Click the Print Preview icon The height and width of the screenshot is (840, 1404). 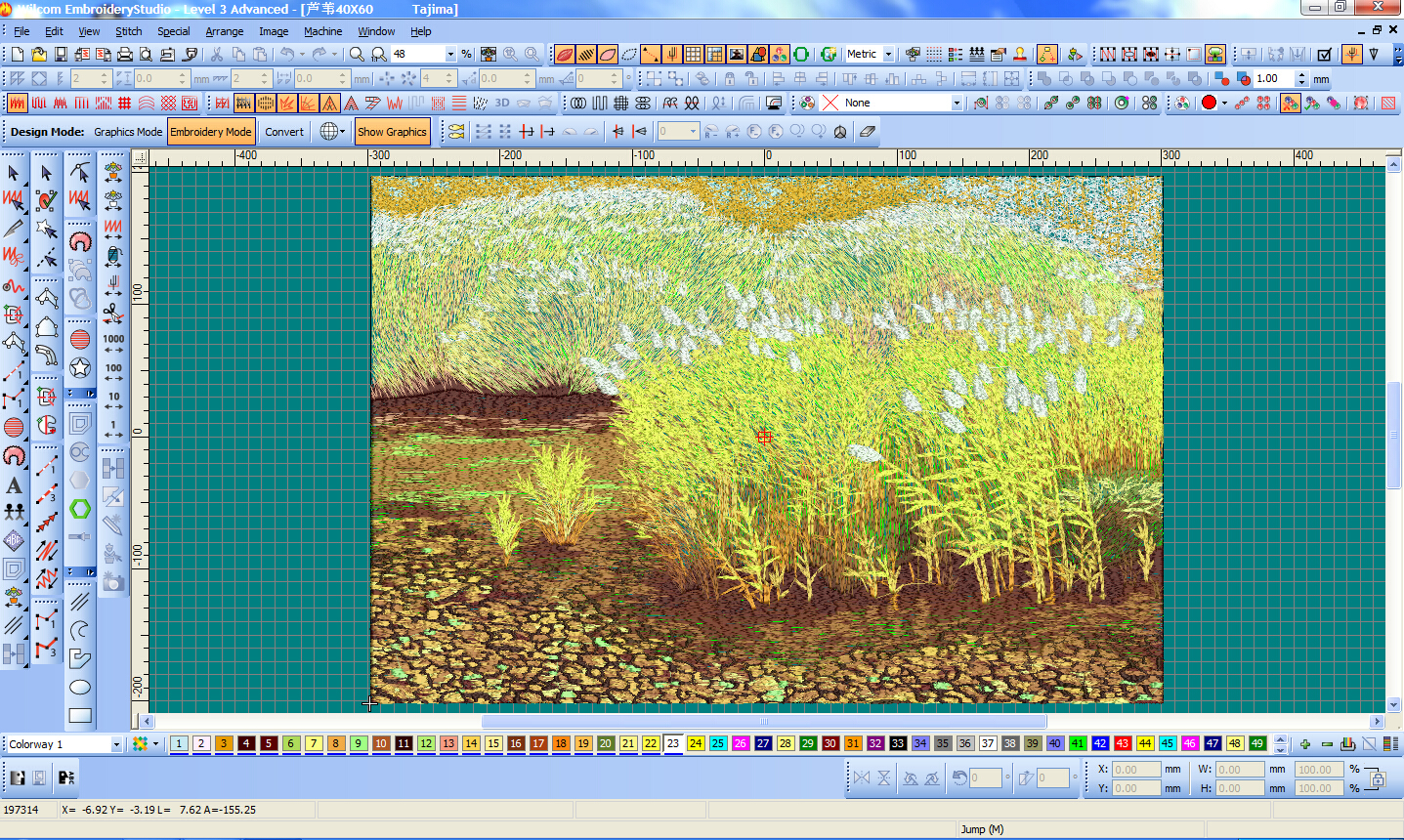(147, 55)
